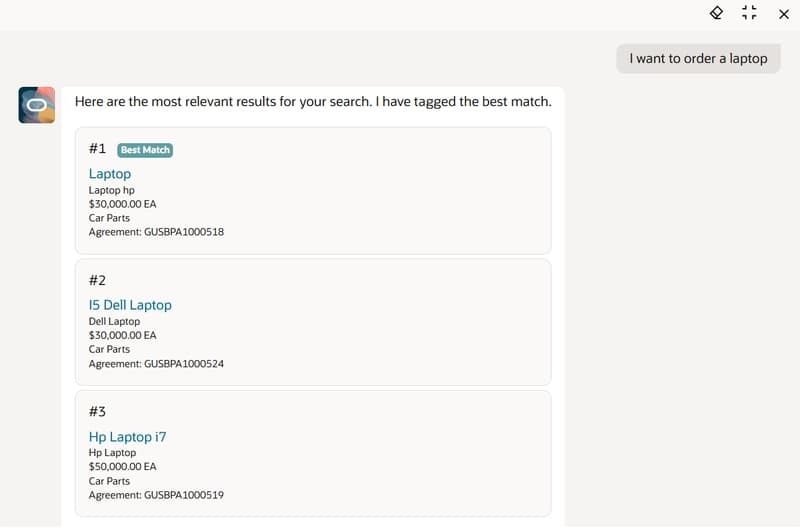Click the Car Parts category under Hp Laptop

(109, 481)
